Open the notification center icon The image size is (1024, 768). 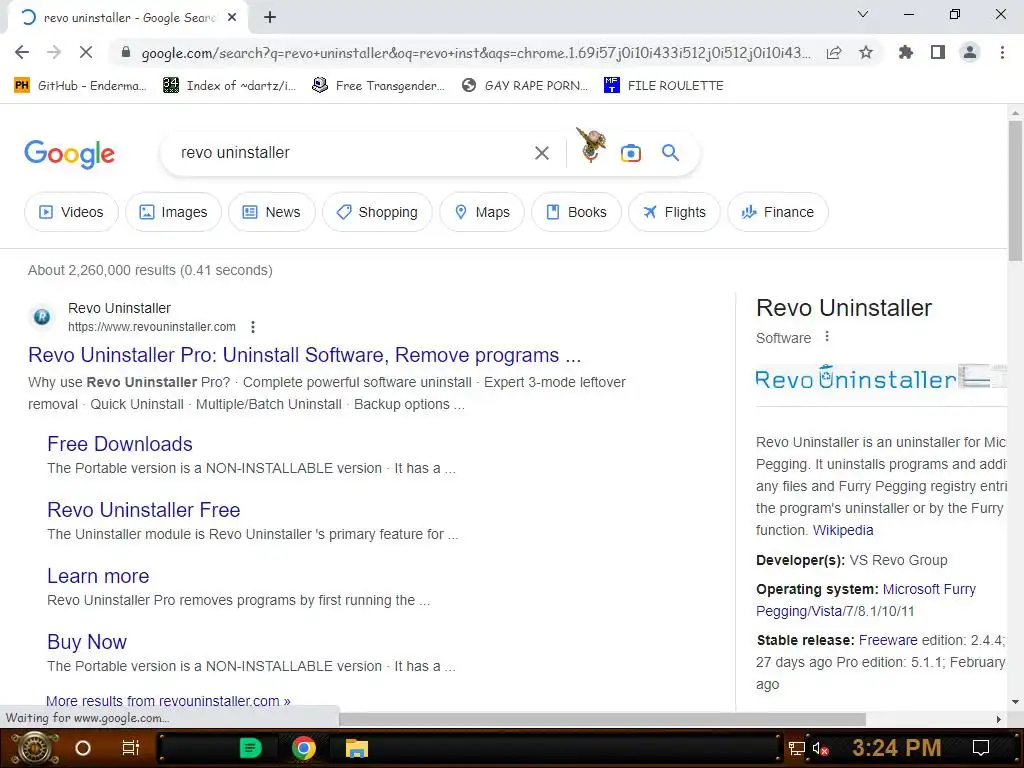click(981, 748)
